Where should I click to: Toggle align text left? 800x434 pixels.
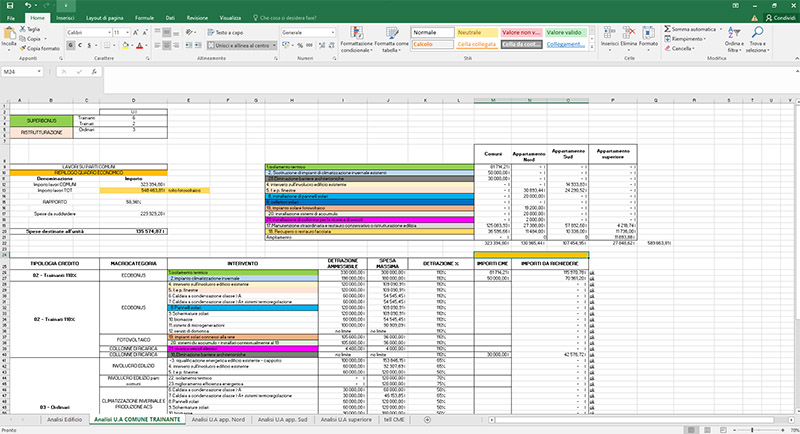point(157,45)
